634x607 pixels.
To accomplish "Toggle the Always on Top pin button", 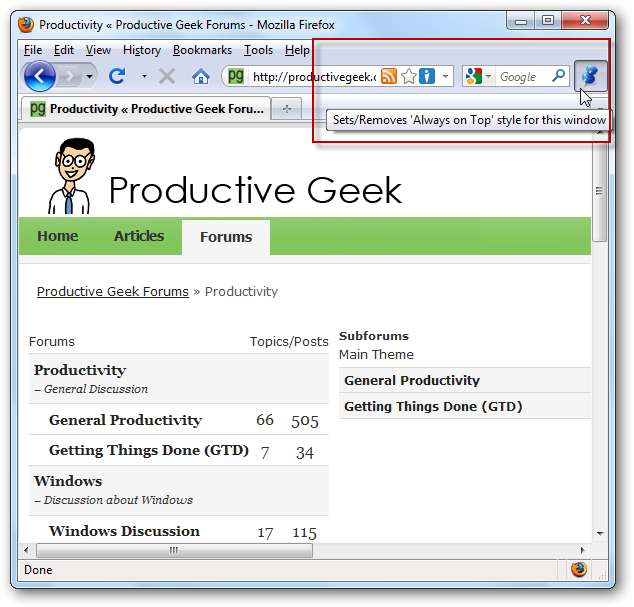I will [590, 76].
